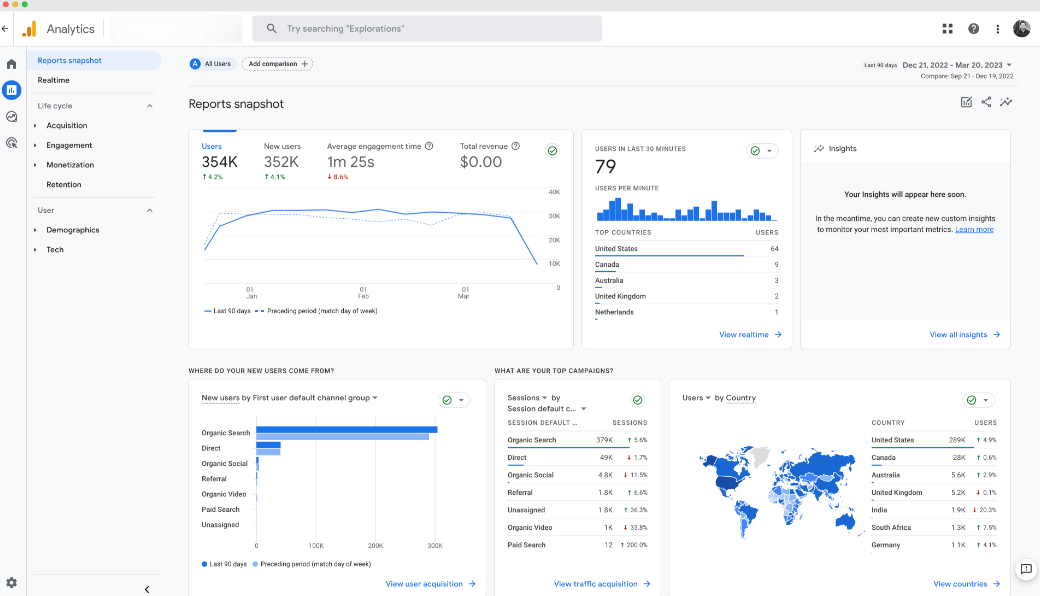The width and height of the screenshot is (1040, 596).
Task: Open the Users by Country metric dropdown
Action: coord(695,398)
